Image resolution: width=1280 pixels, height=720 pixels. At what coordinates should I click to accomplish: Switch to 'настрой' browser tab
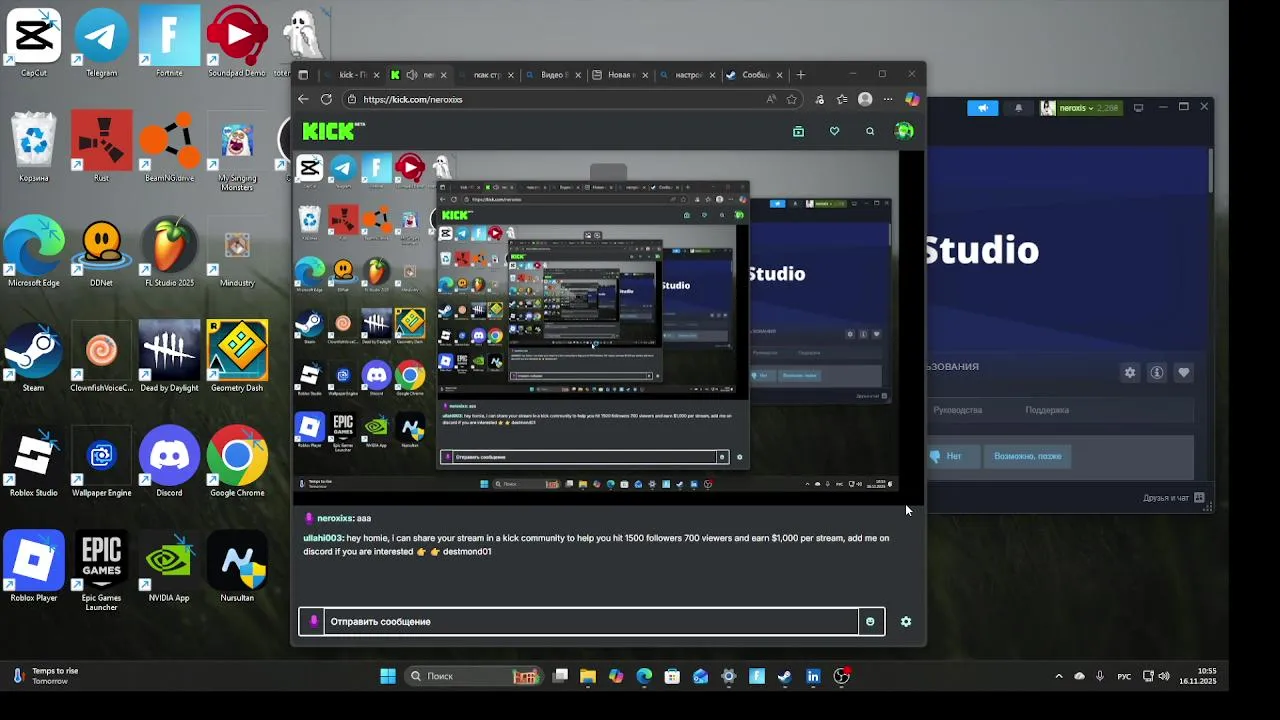tap(688, 75)
